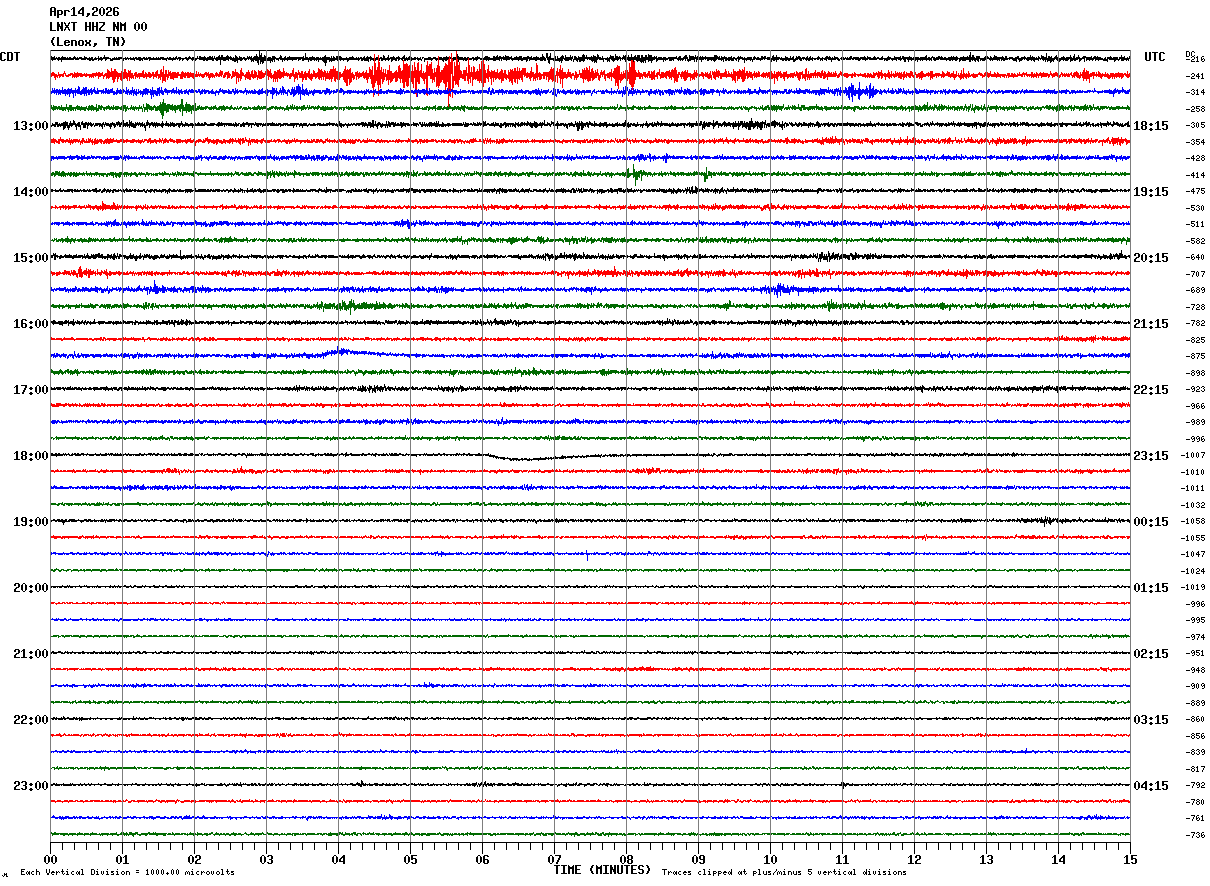Image resolution: width=1210 pixels, height=886 pixels.
Task: Click the DC offset value "-530"
Action: click(1195, 208)
